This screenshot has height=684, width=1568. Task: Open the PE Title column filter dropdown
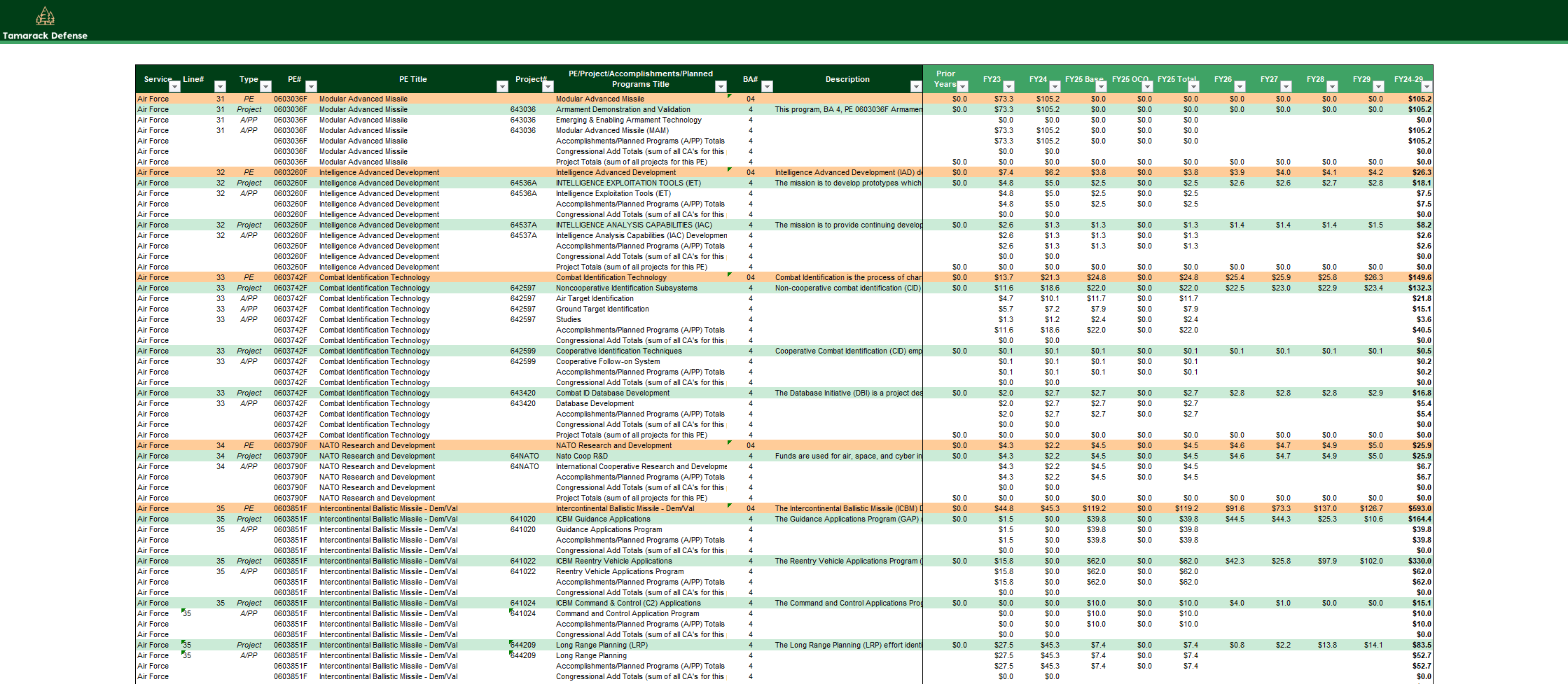[502, 87]
